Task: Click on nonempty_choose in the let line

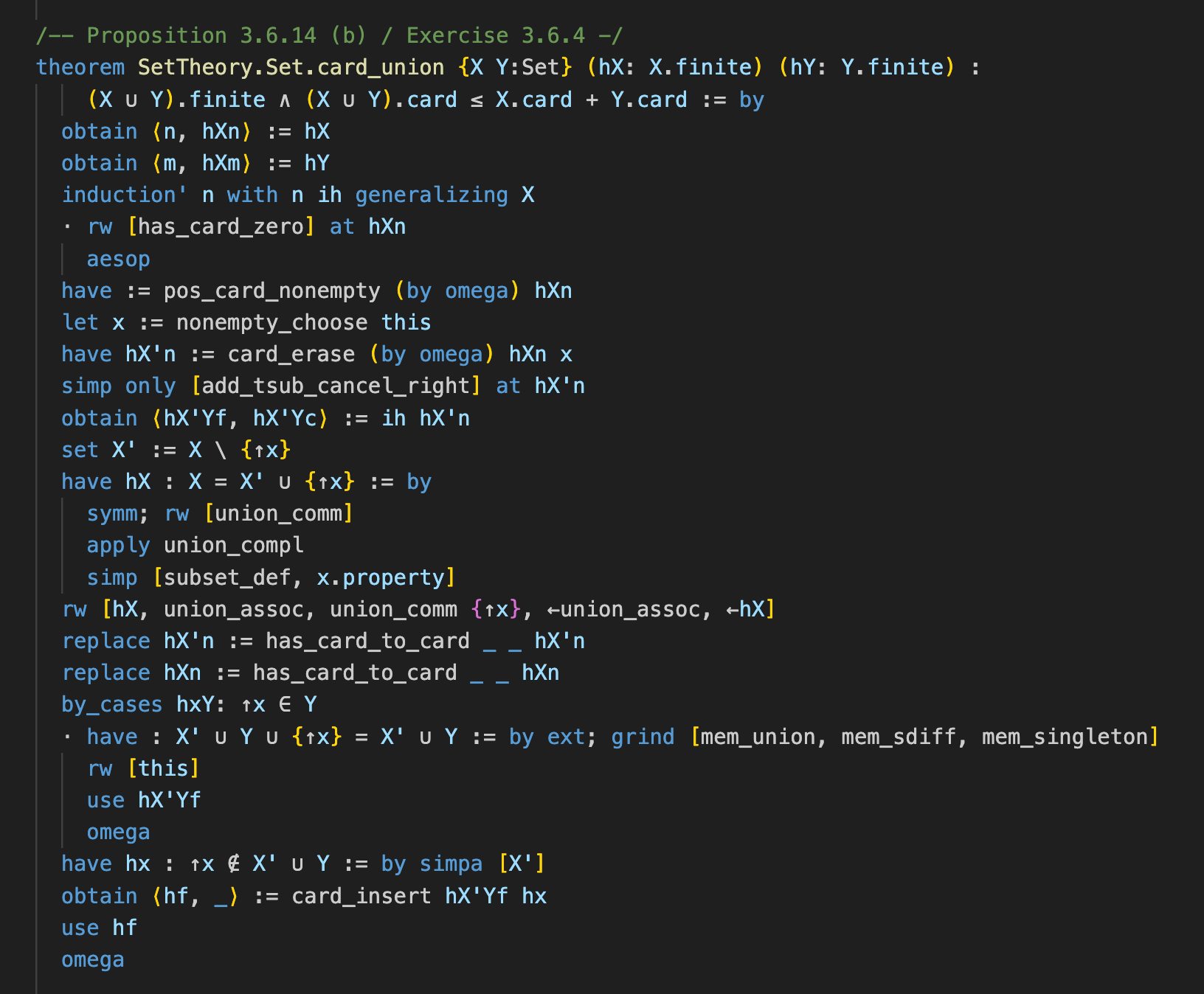Action: [271, 322]
